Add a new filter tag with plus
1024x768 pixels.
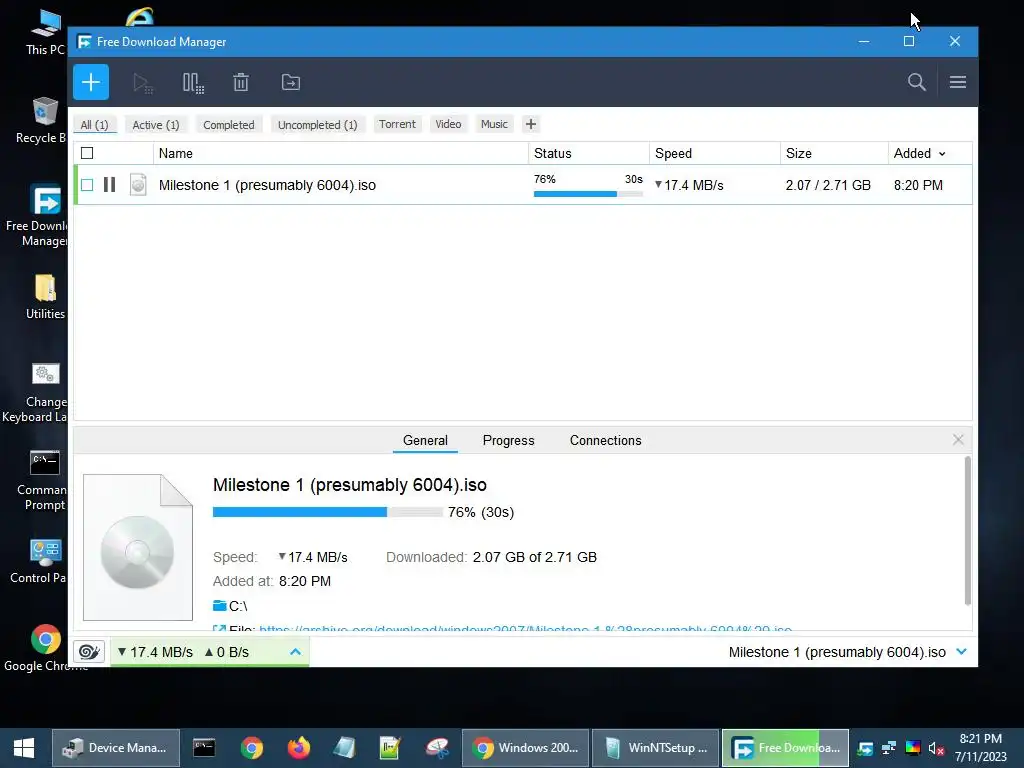[531, 124]
